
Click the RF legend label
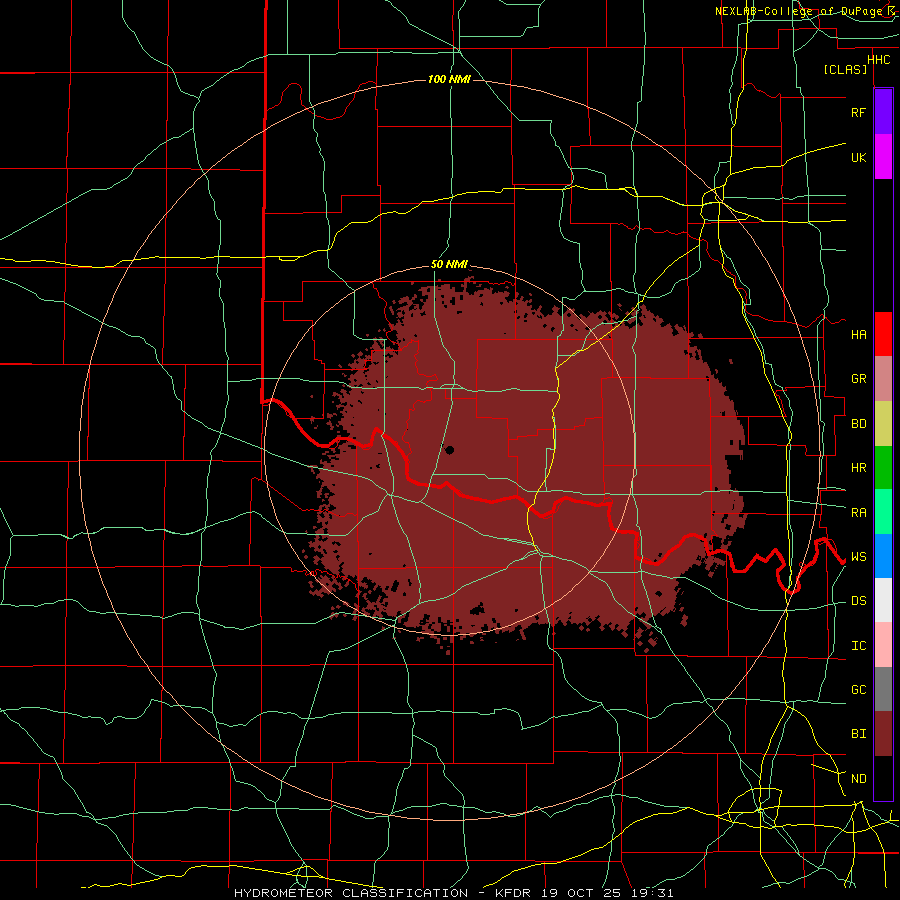858,112
